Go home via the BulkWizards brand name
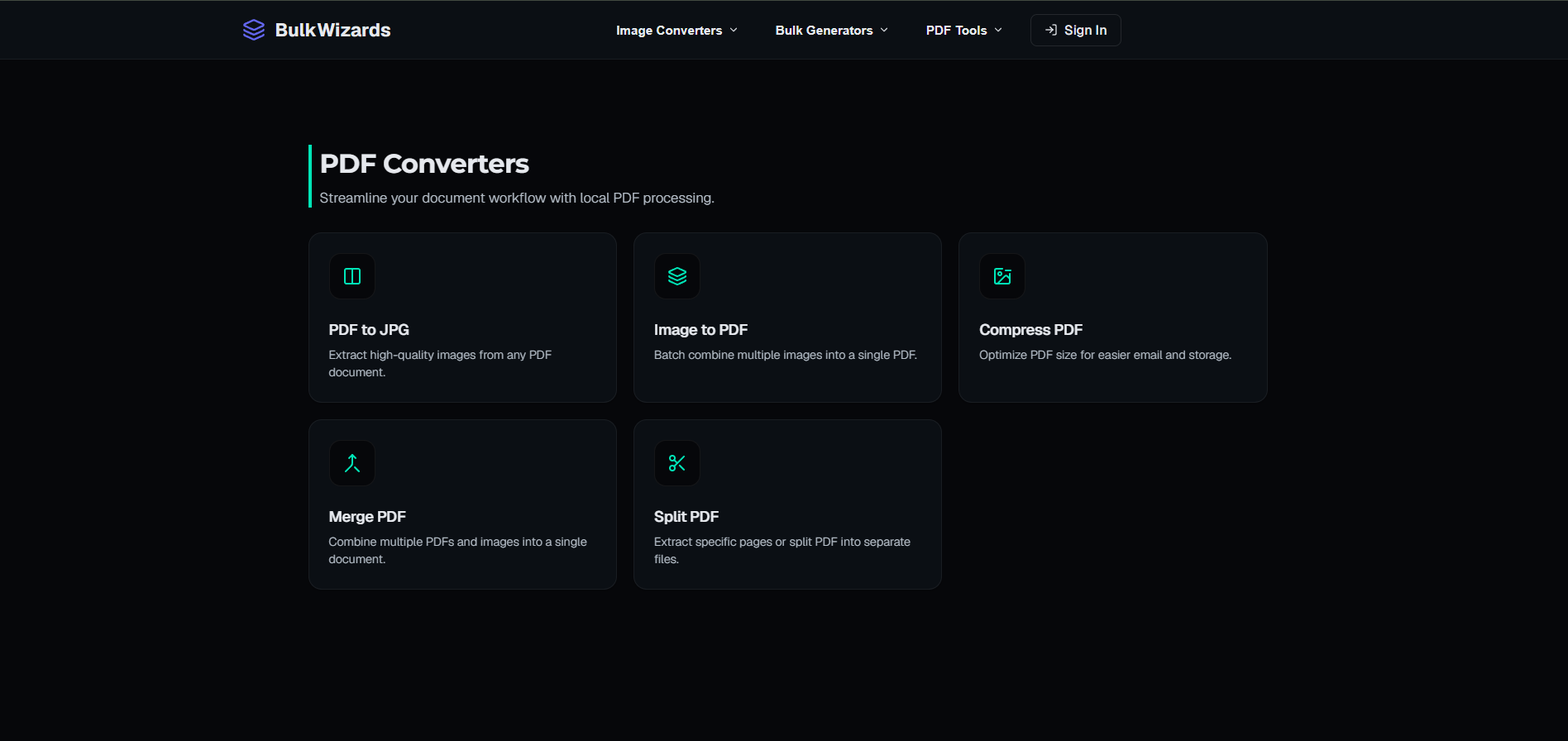 pyautogui.click(x=332, y=31)
